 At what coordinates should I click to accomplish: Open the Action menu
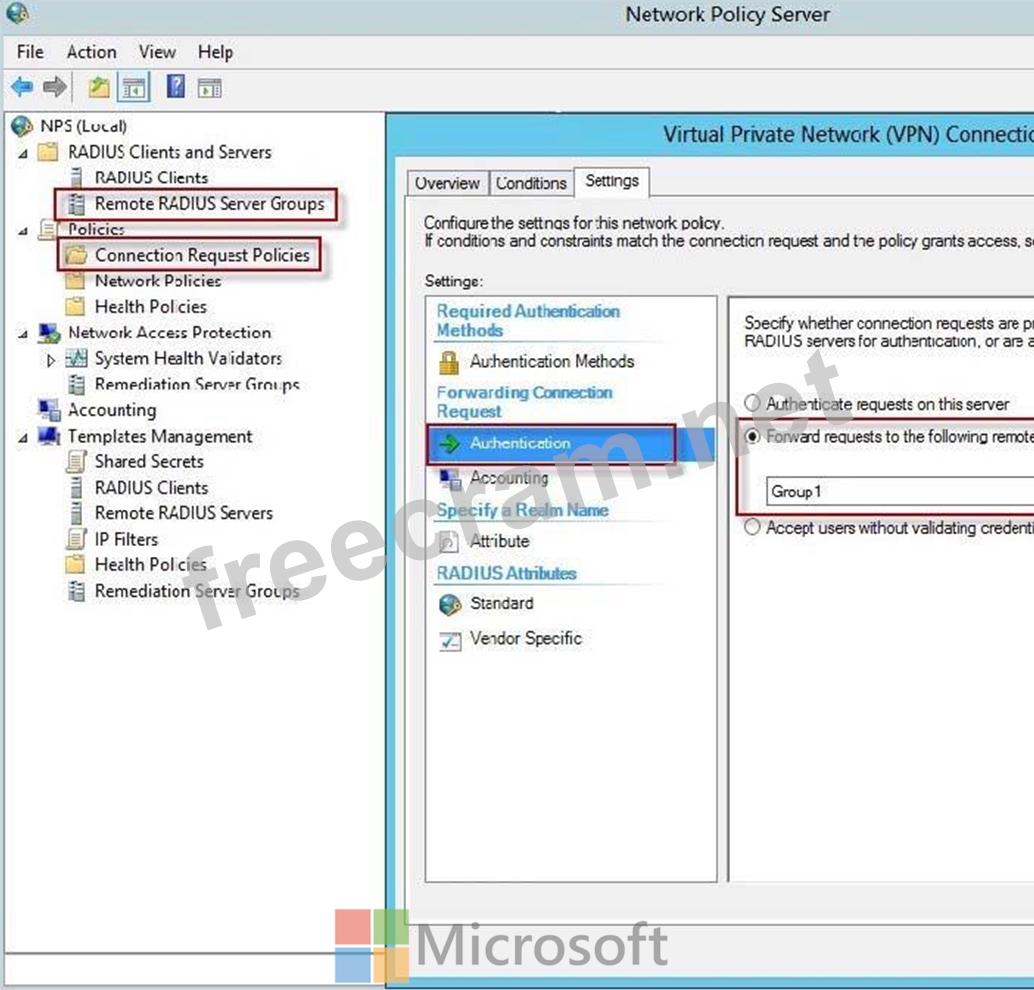92,51
